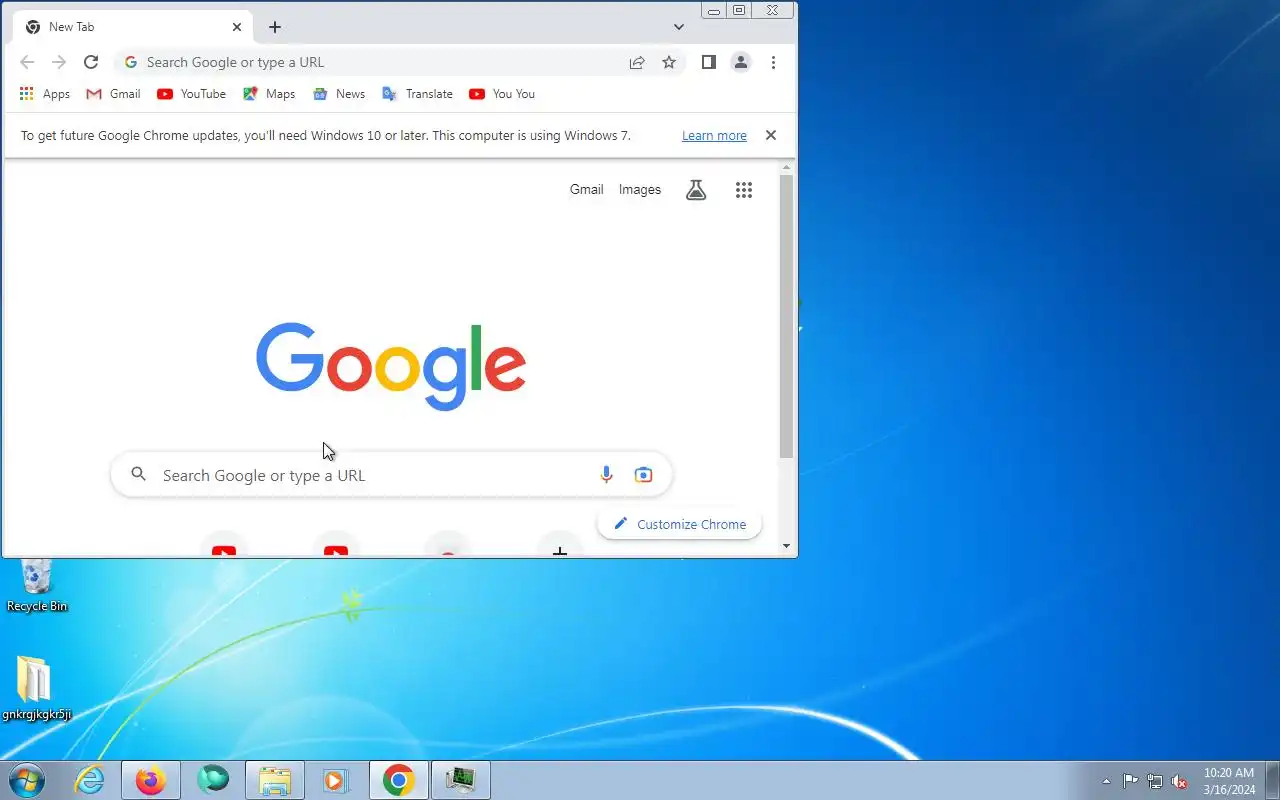Show hidden system tray icons
This screenshot has width=1280, height=800.
click(1106, 781)
